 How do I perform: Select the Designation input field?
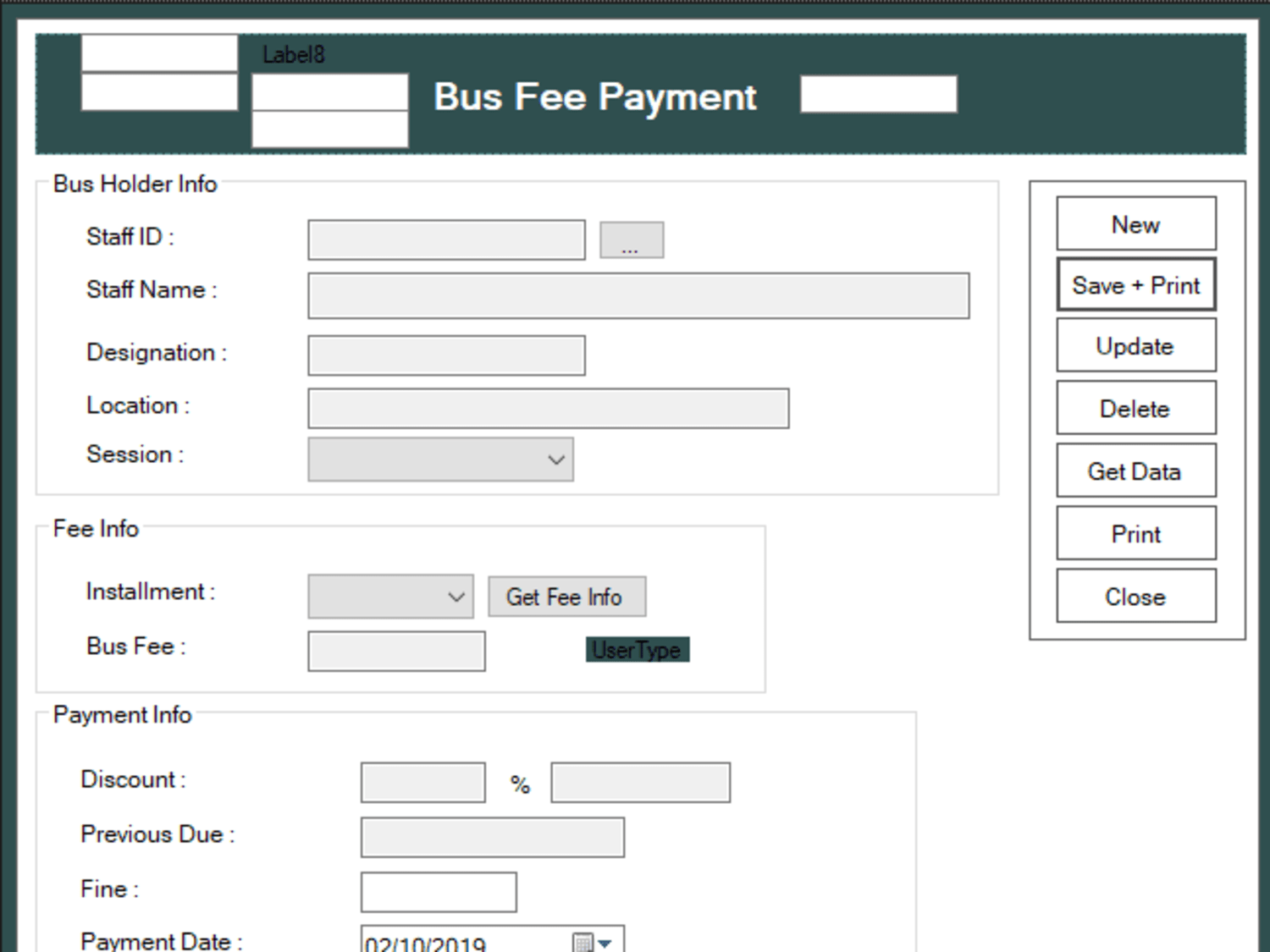(446, 355)
